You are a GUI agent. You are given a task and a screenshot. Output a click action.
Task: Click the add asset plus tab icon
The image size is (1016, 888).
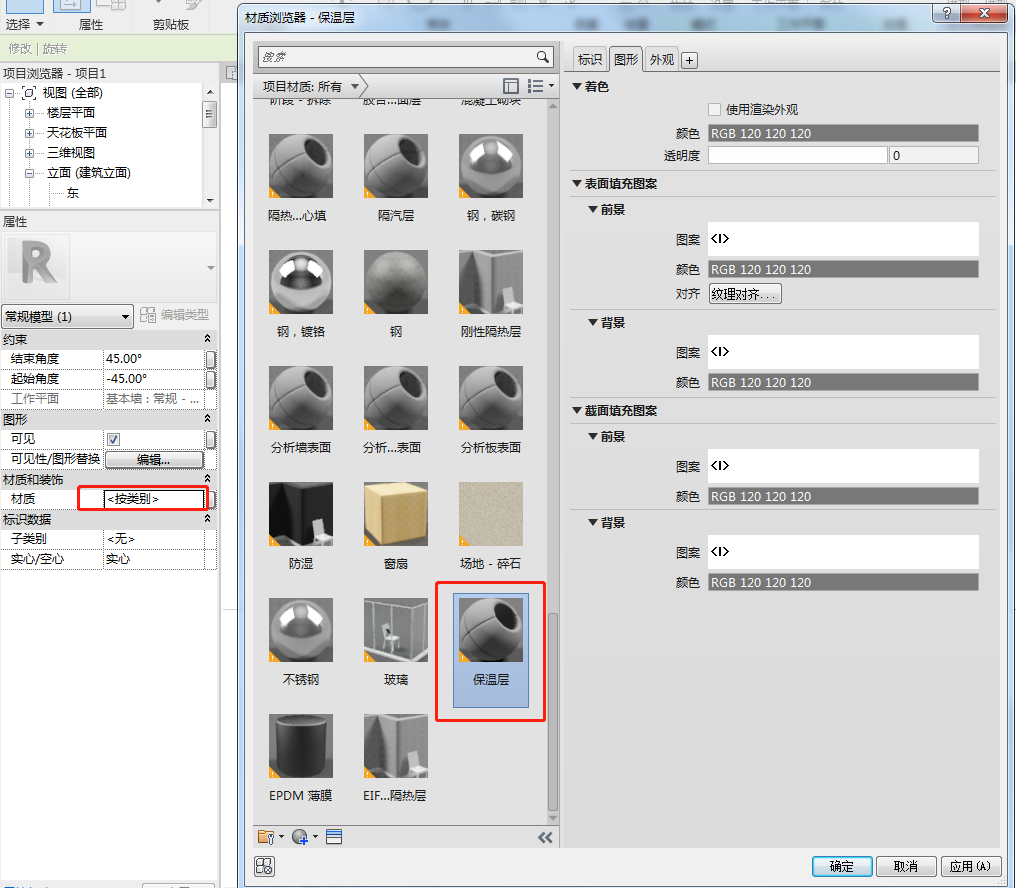tap(689, 60)
